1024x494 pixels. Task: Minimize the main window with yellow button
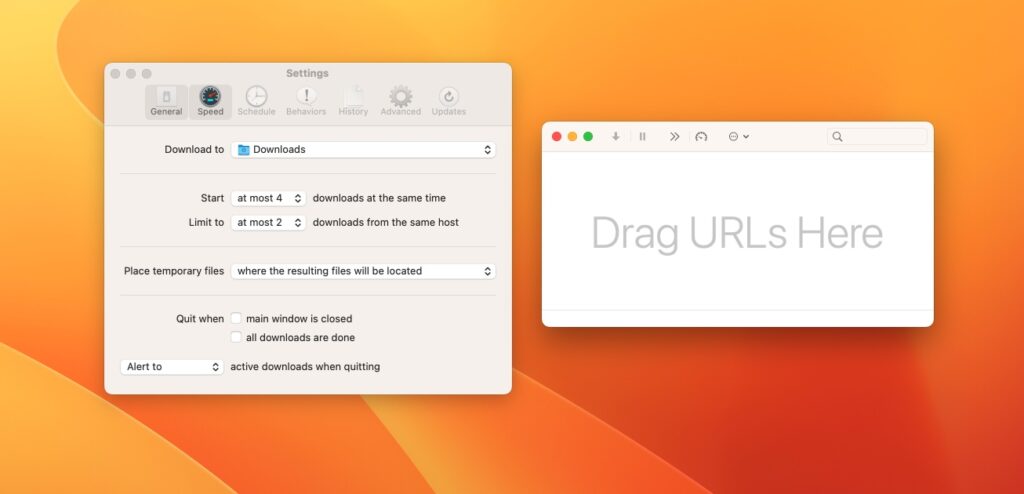tap(572, 137)
